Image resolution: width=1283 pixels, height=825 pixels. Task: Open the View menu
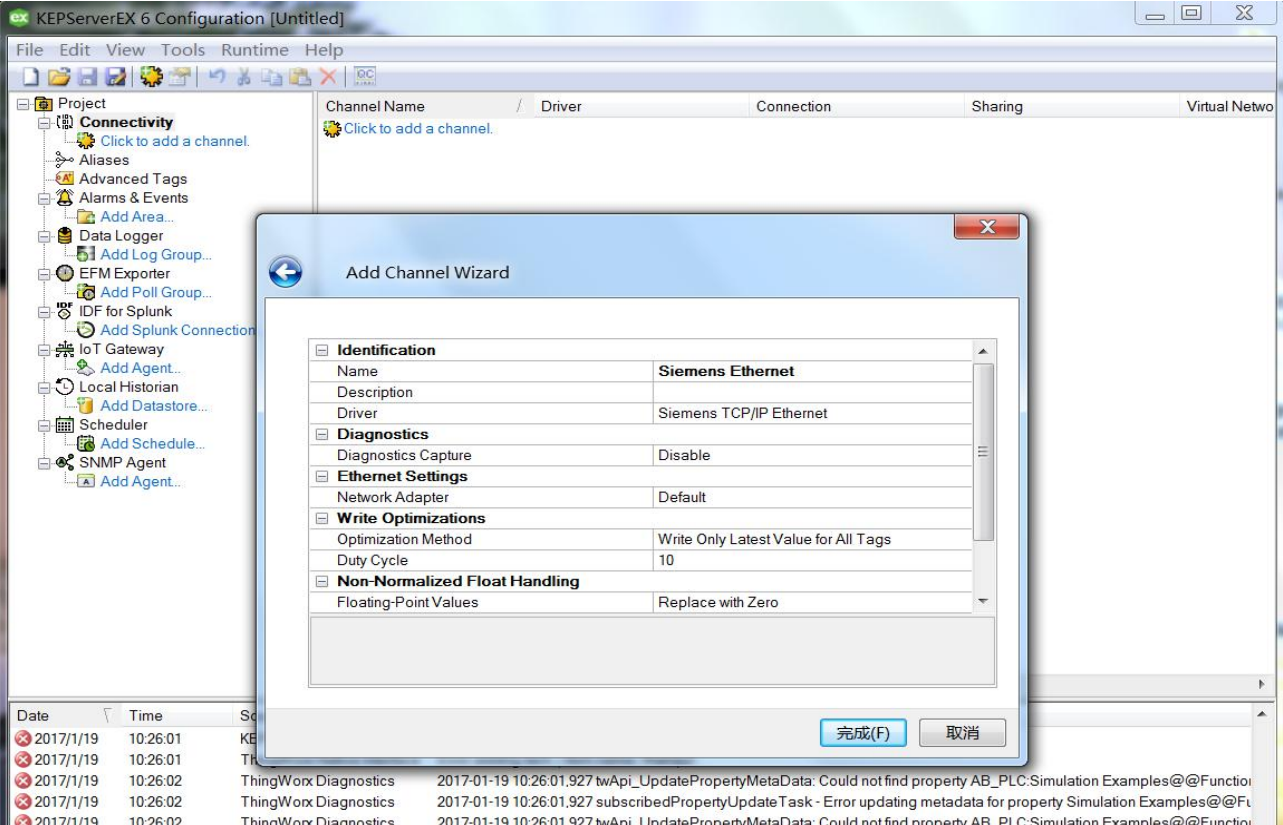(x=126, y=50)
